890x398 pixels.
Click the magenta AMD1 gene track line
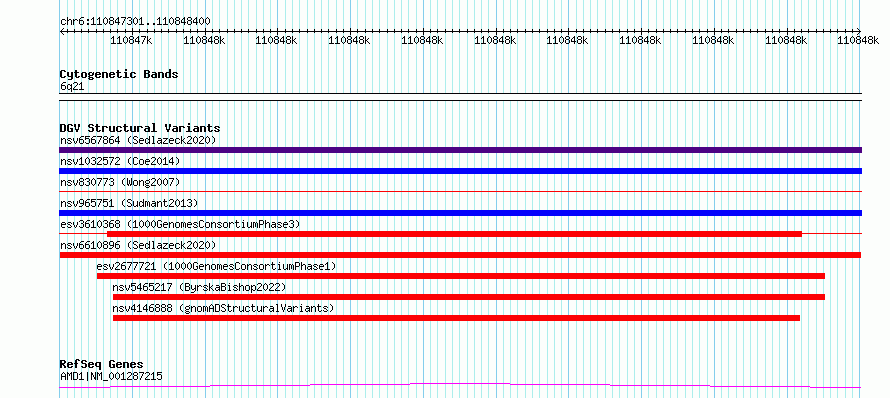[x=460, y=386]
